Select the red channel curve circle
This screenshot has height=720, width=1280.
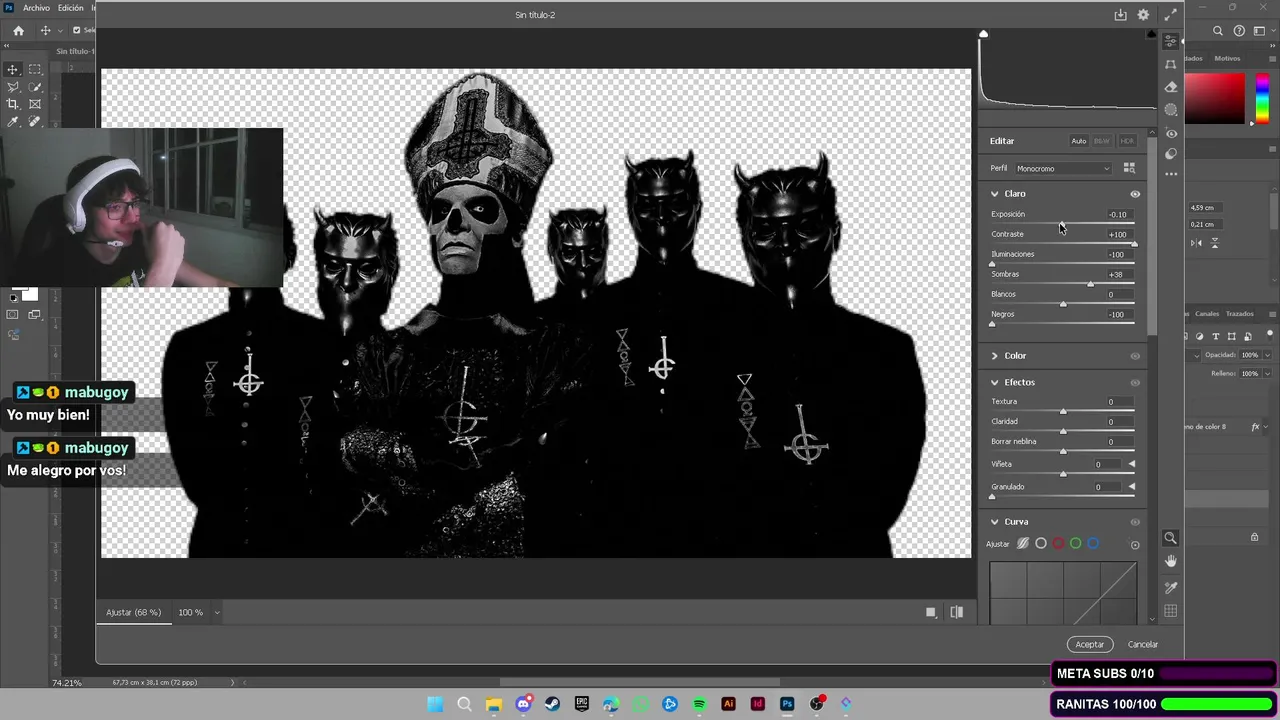[1058, 544]
